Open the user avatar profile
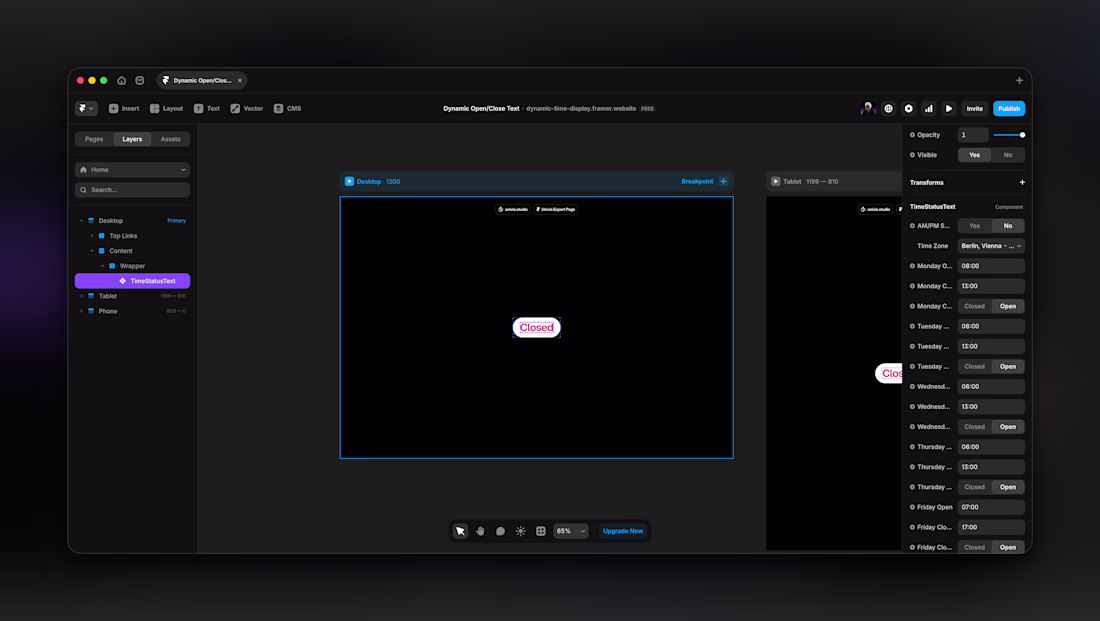This screenshot has width=1100, height=621. click(x=868, y=108)
